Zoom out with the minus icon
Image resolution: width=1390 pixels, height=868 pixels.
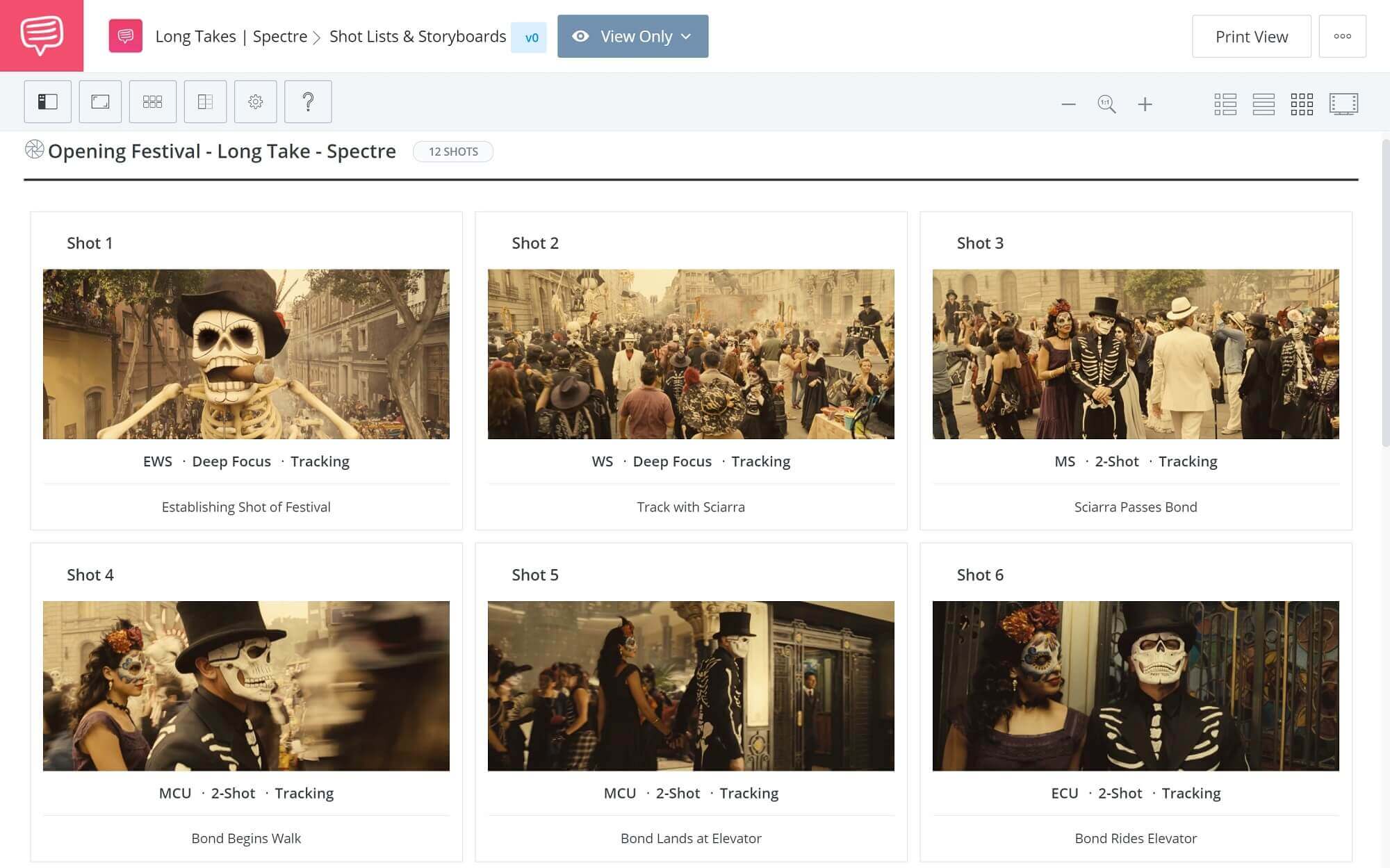(1069, 104)
